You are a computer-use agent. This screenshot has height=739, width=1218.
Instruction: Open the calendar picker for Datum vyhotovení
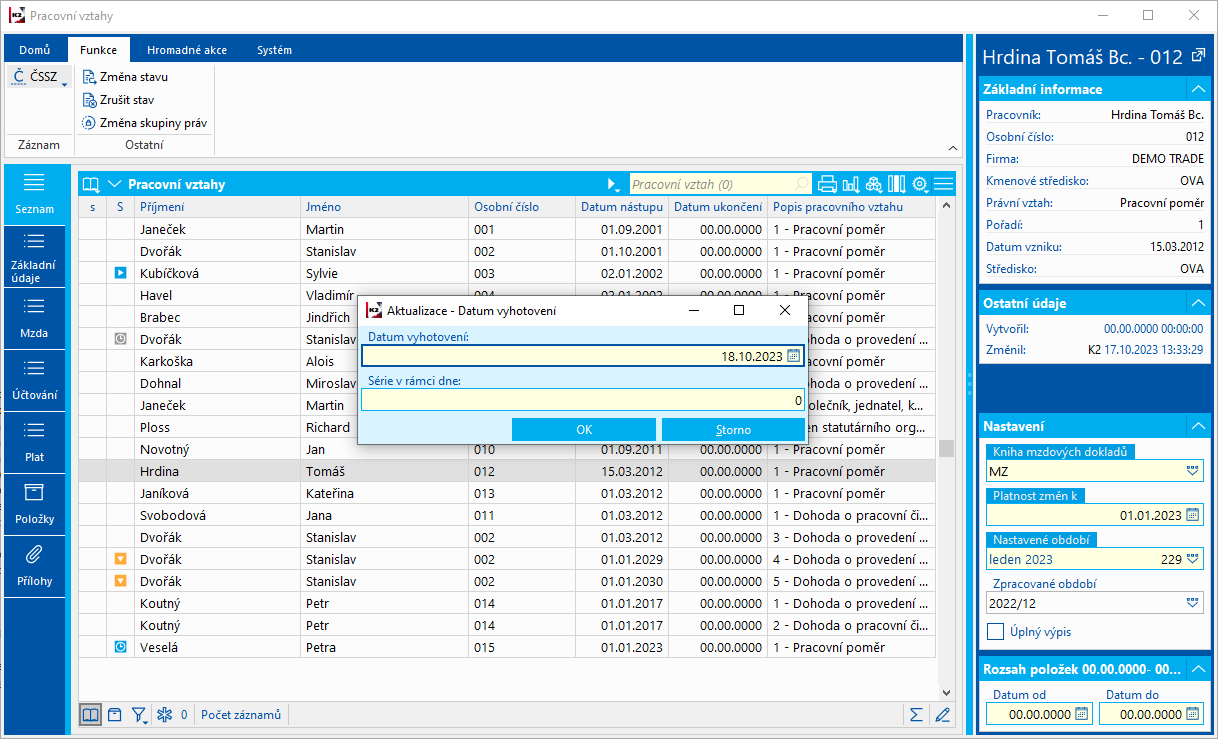794,356
